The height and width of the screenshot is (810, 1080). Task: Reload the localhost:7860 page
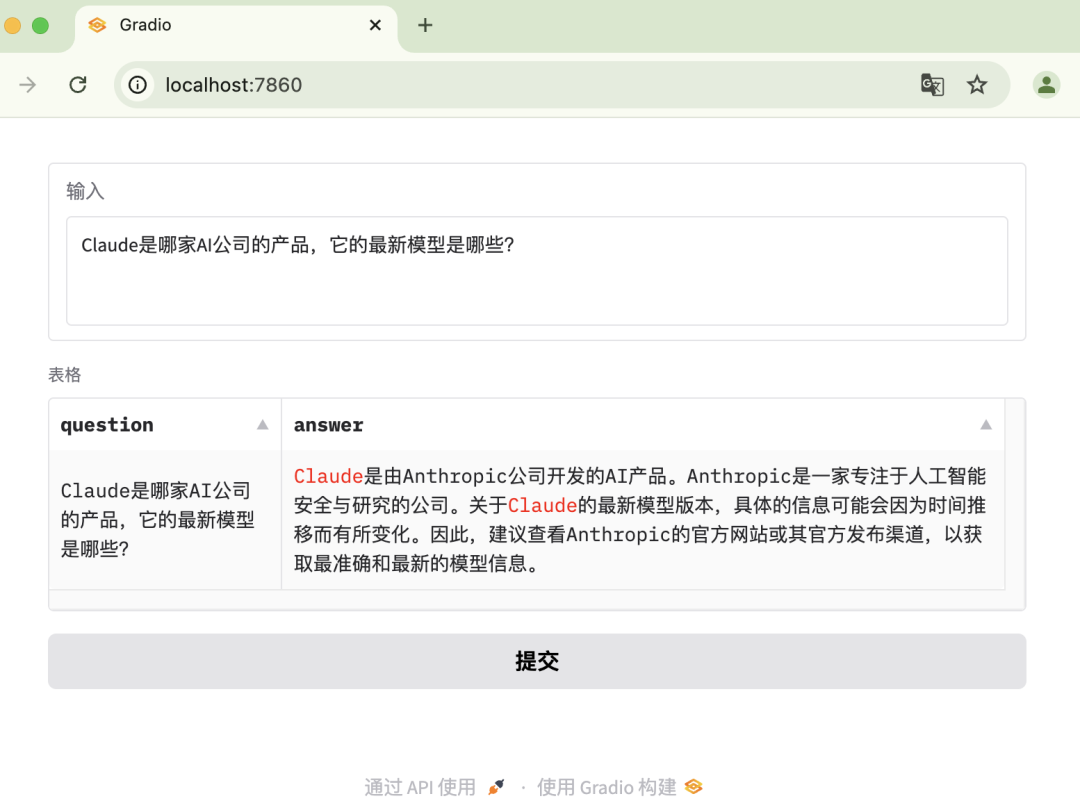pyautogui.click(x=77, y=85)
